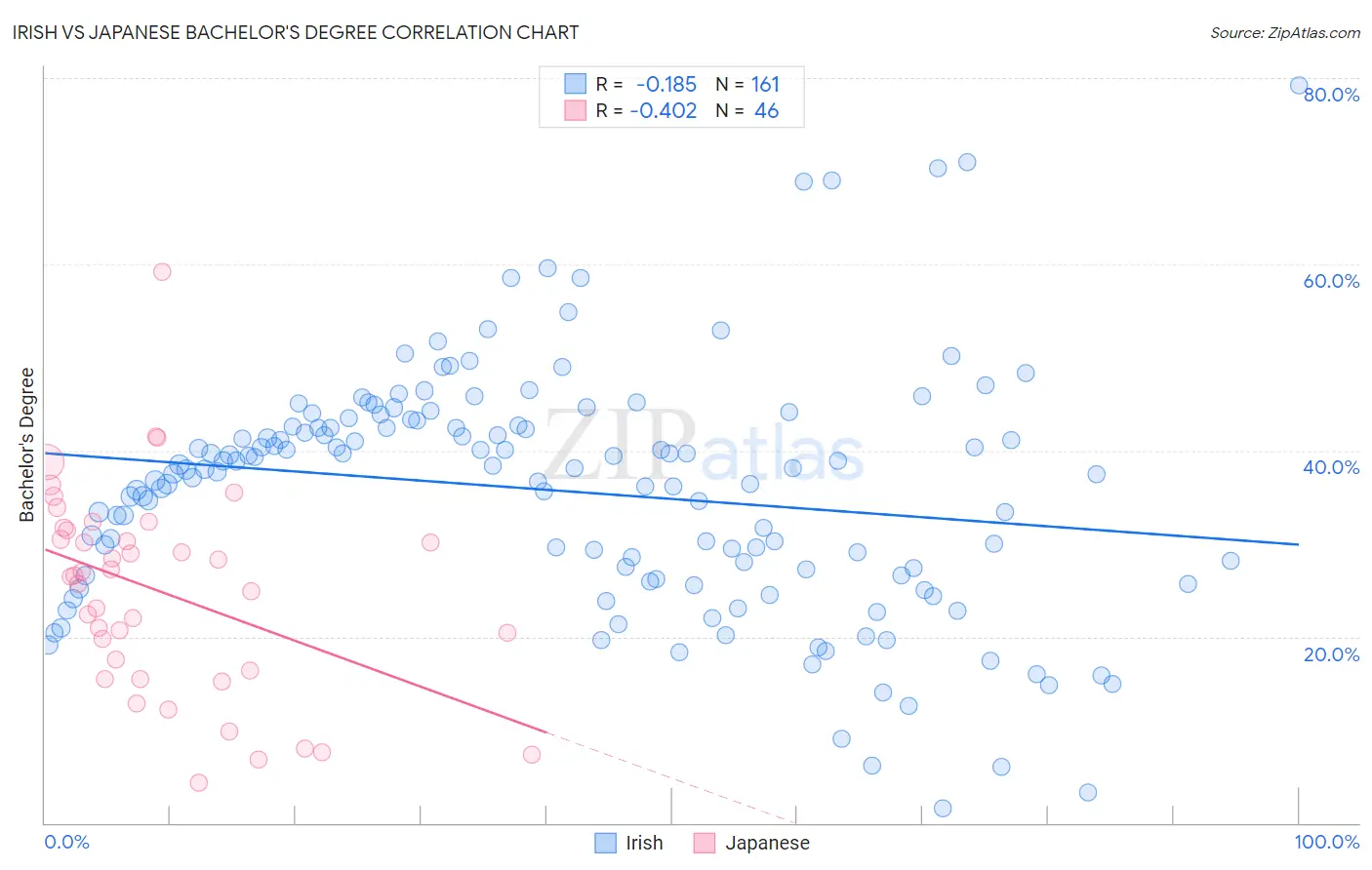Click the 40.0% y-axis tick label

(1331, 467)
